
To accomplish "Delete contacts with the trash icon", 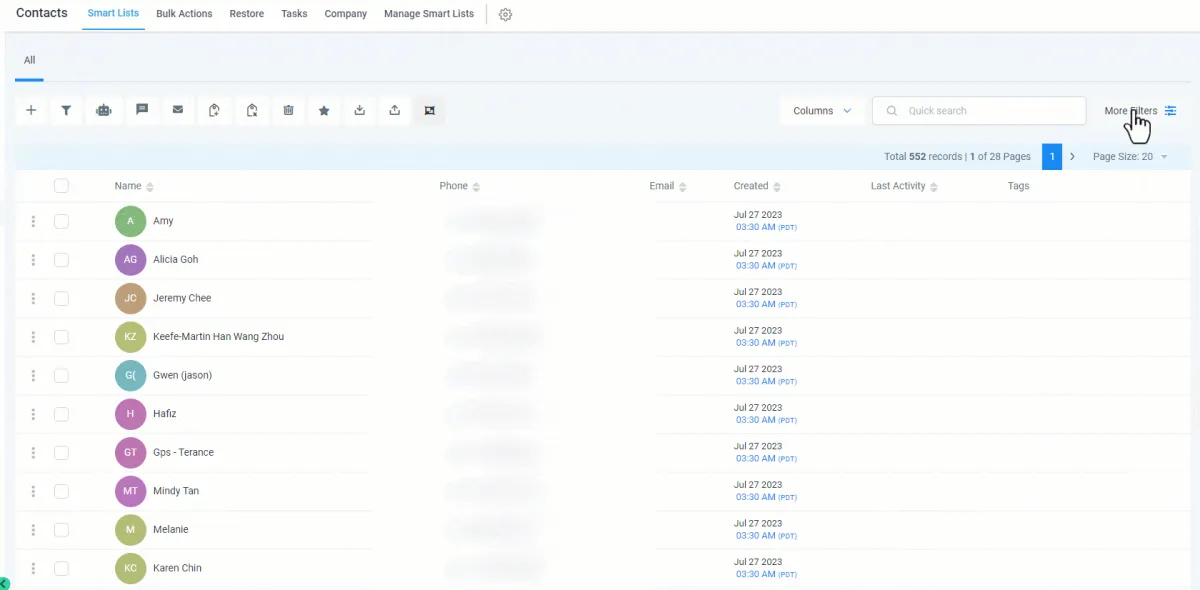I will pos(288,111).
